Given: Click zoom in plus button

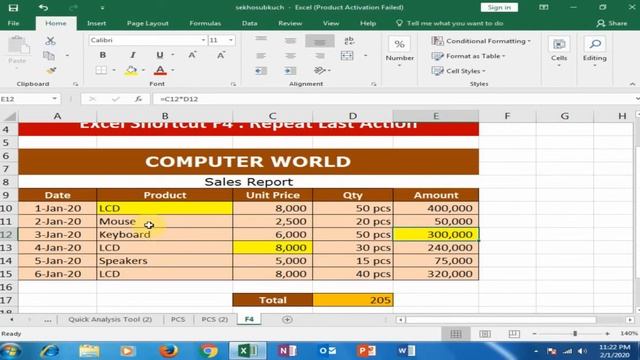Looking at the screenshot, I should pos(607,333).
